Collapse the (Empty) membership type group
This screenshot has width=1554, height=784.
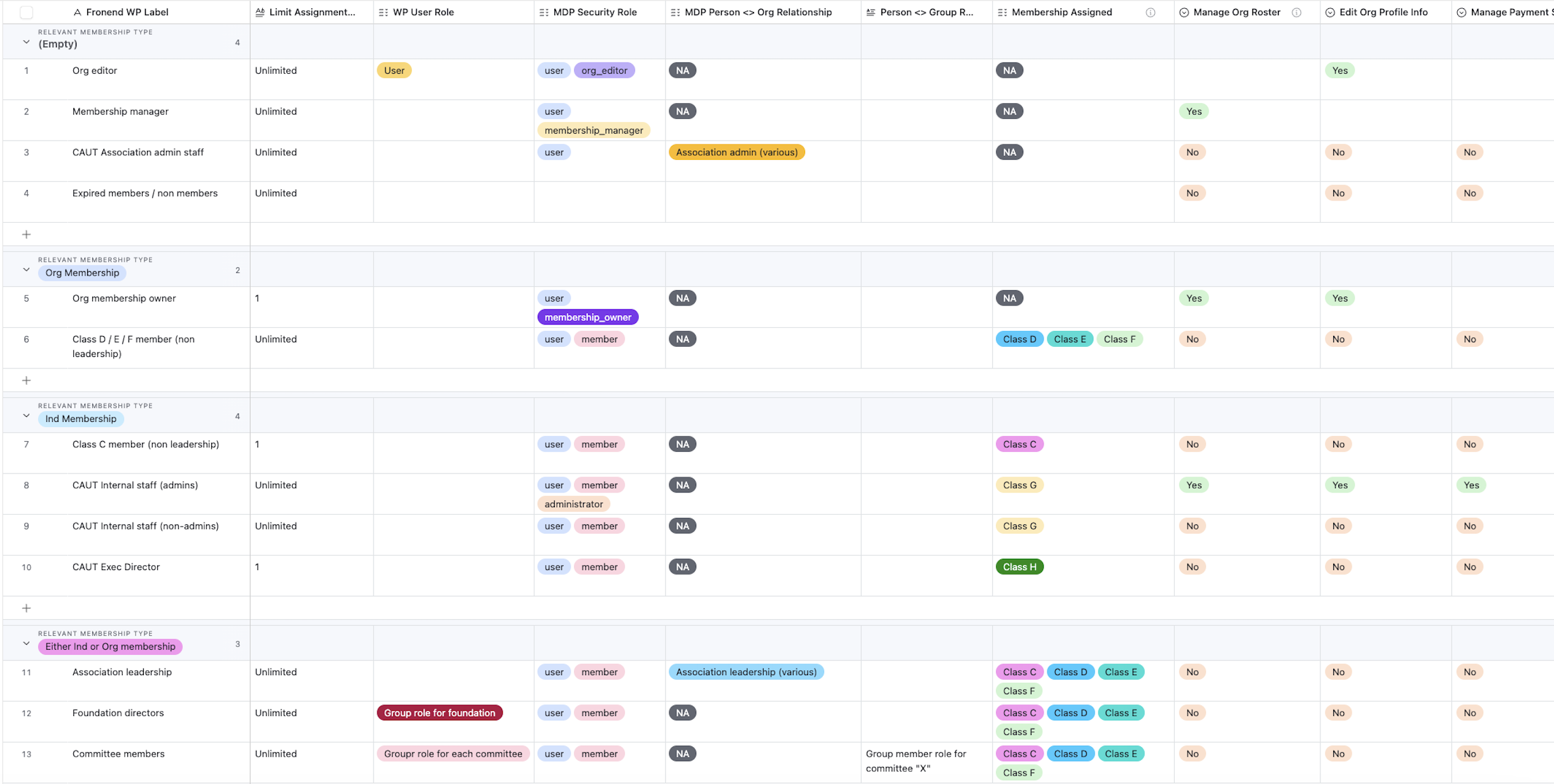(26, 42)
